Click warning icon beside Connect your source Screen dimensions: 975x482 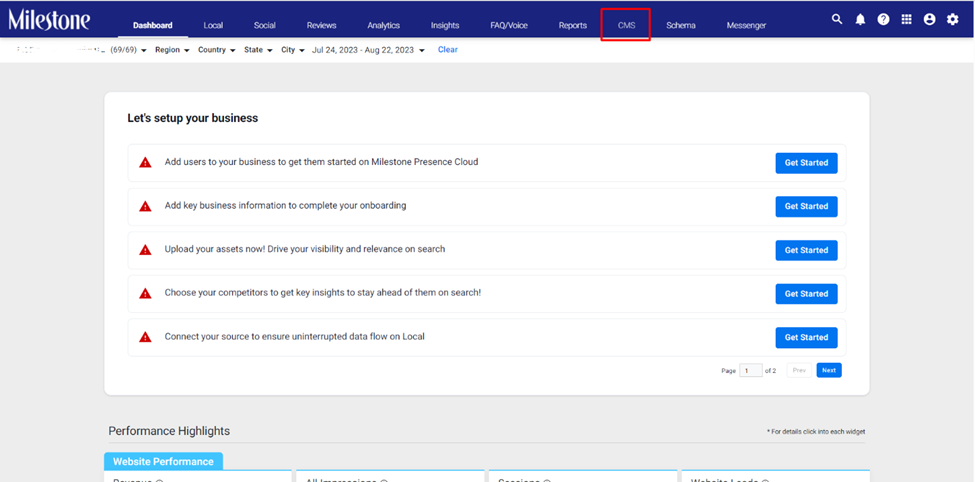click(x=146, y=337)
